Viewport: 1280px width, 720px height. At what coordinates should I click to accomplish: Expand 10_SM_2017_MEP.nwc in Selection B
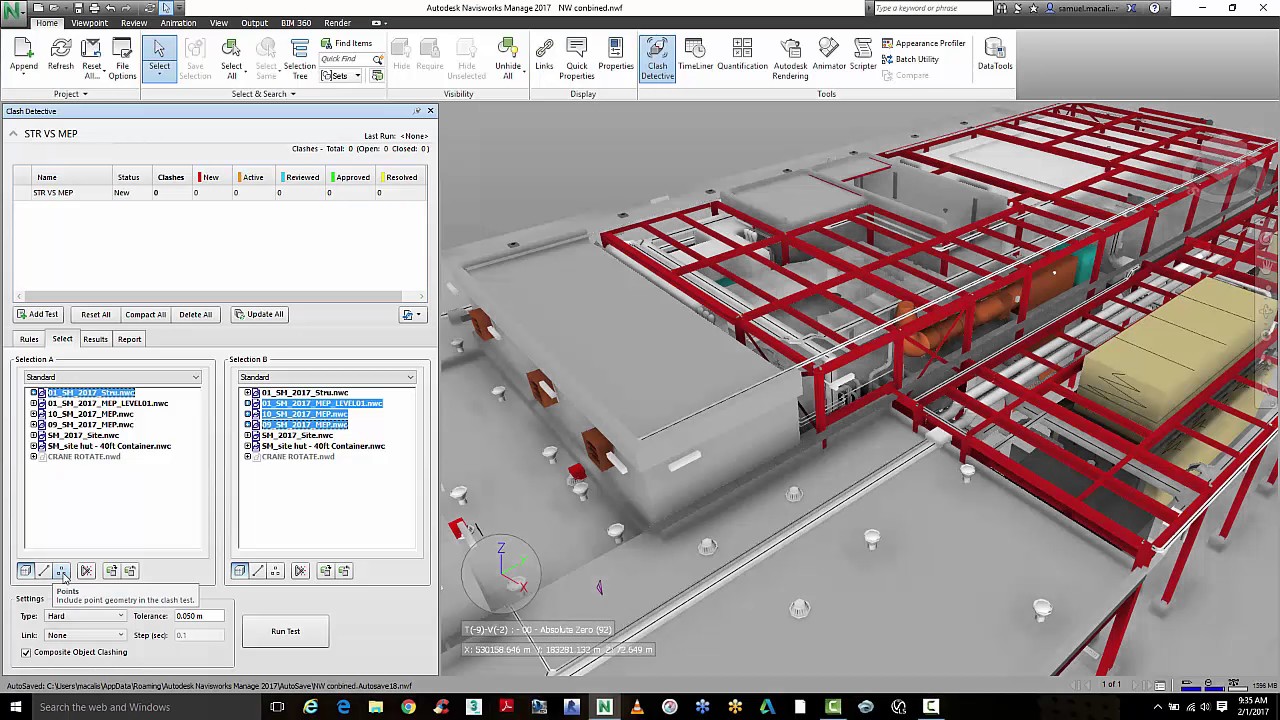point(247,414)
